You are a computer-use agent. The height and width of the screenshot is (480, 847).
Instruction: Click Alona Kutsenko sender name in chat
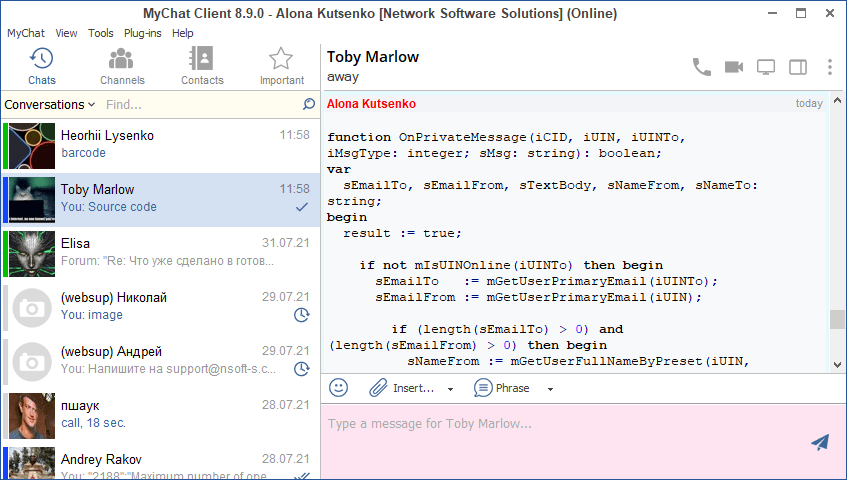point(371,104)
